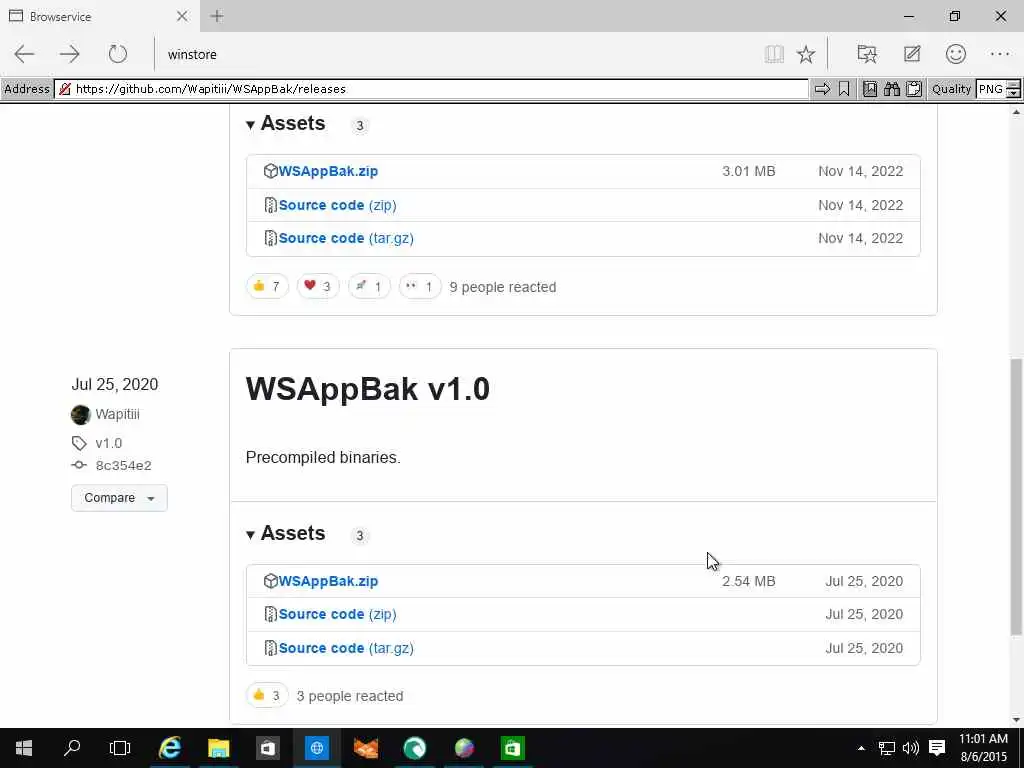The width and height of the screenshot is (1024, 768).
Task: Reload the page with the refresh icon
Action: point(118,54)
